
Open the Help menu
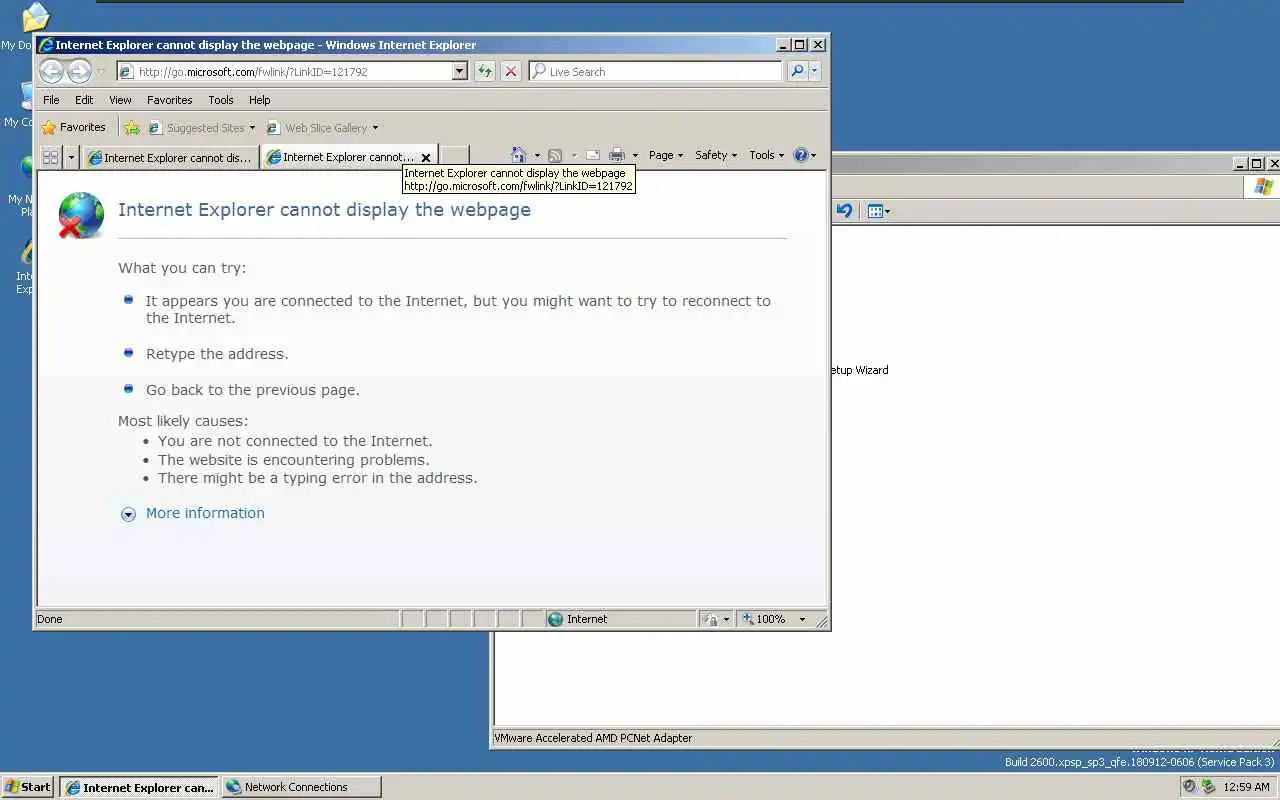point(260,100)
